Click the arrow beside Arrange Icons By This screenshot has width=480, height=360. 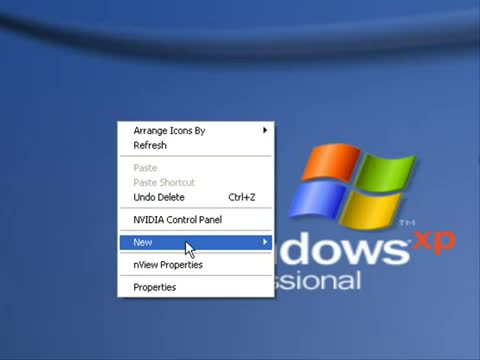(x=265, y=130)
